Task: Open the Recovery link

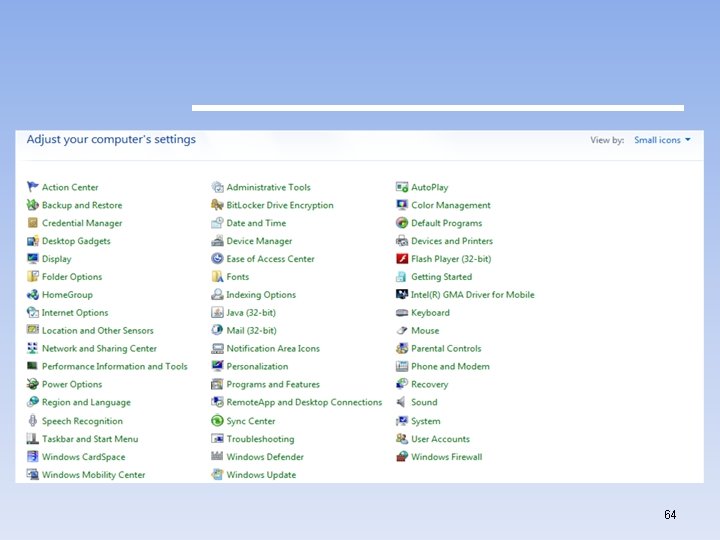Action: pos(429,384)
